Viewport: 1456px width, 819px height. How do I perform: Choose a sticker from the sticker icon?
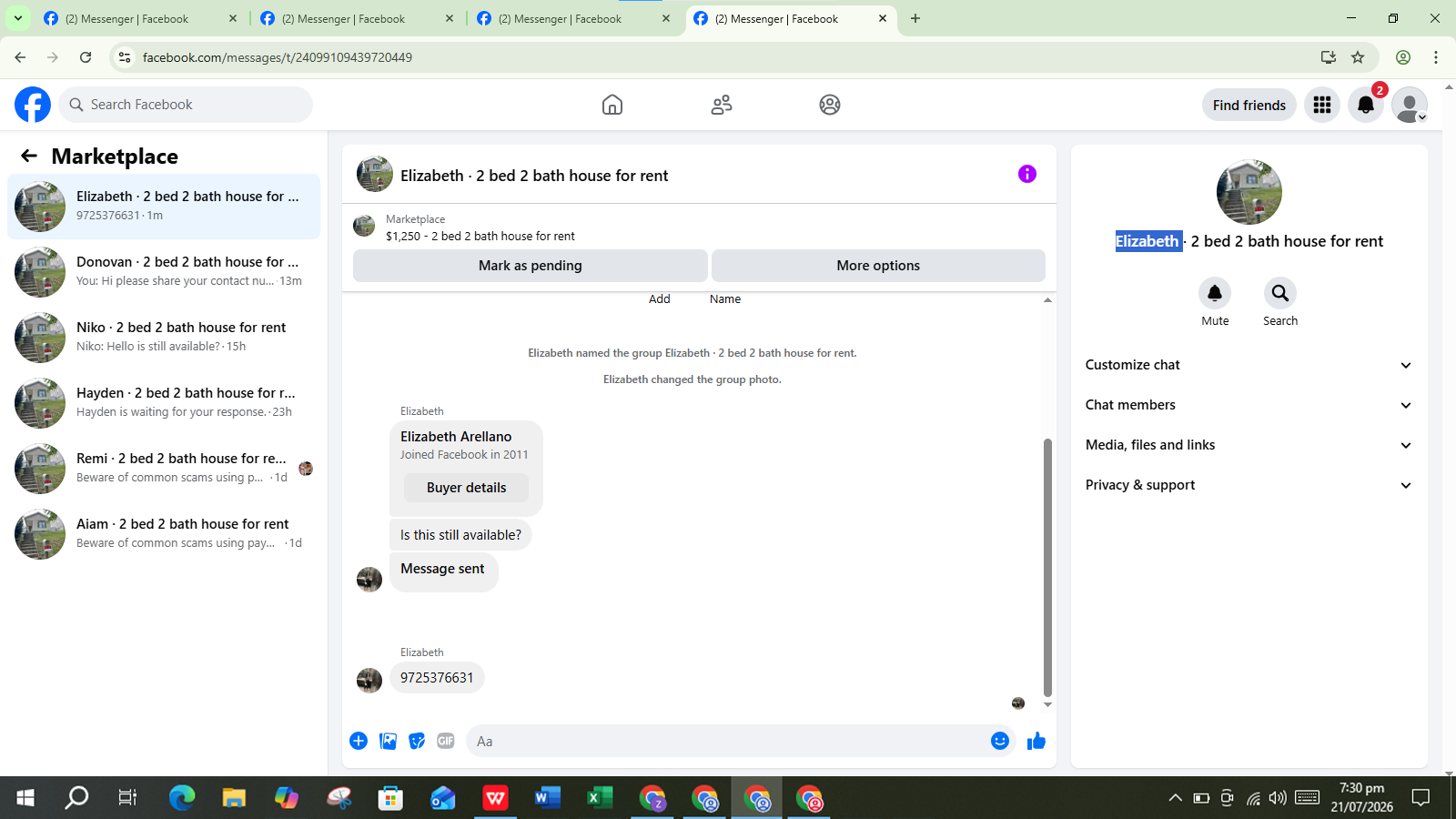click(x=417, y=741)
